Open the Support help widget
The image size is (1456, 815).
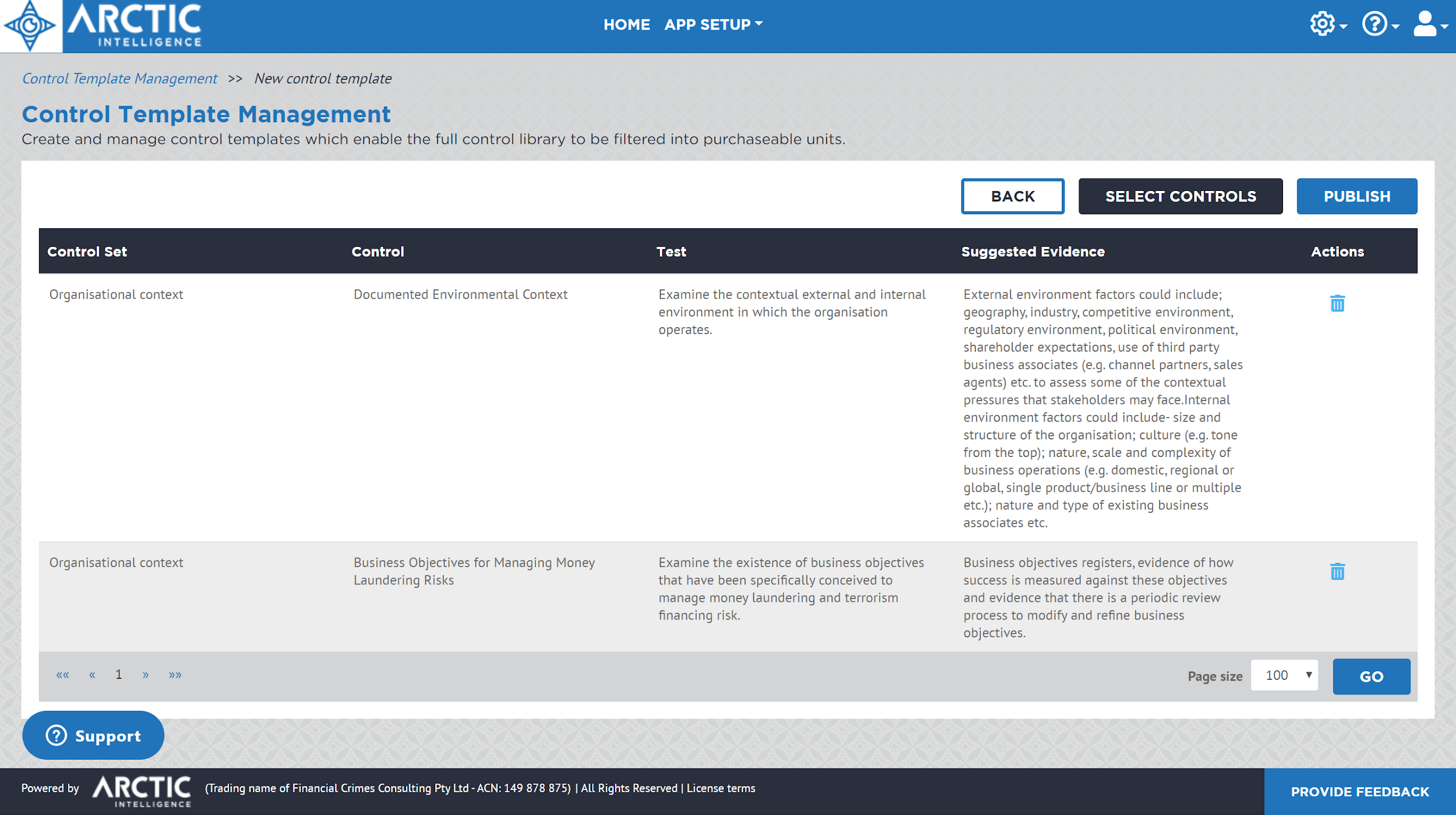click(x=93, y=735)
